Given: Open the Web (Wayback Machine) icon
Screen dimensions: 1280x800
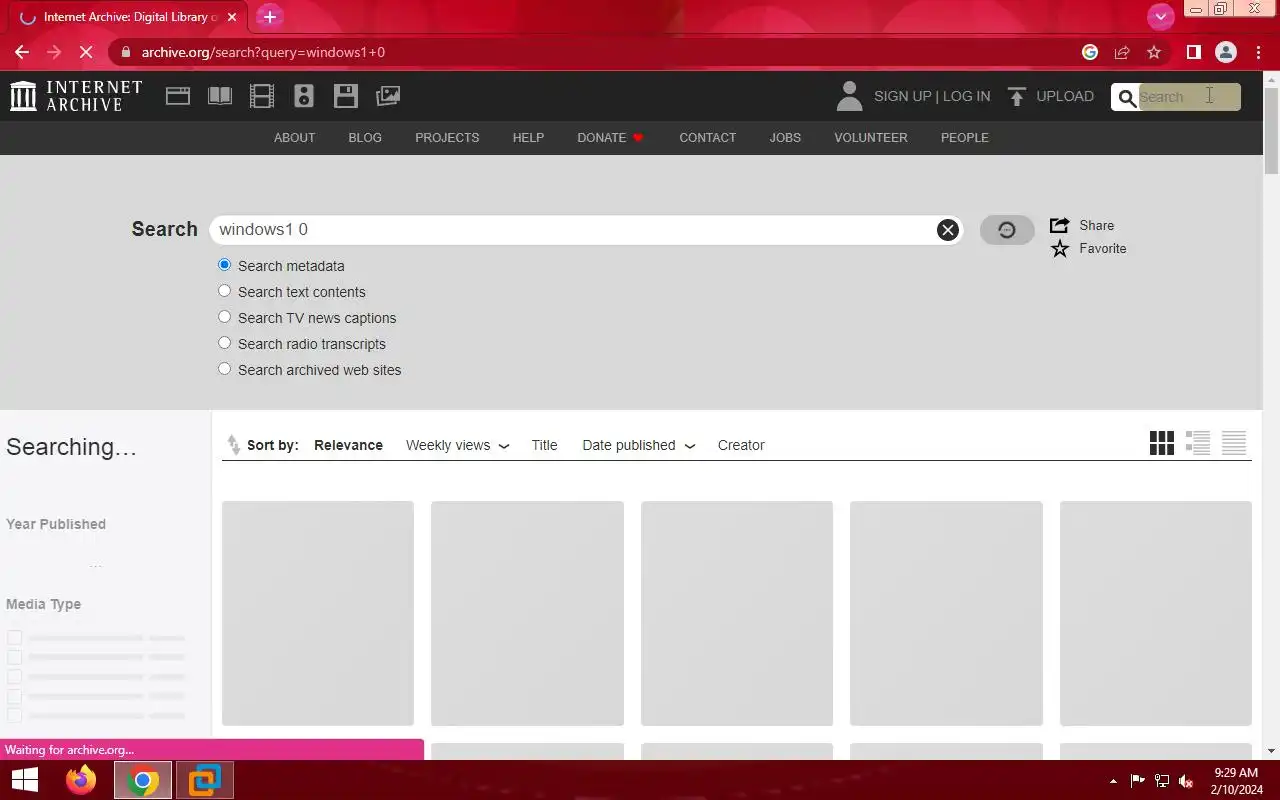Looking at the screenshot, I should (x=178, y=96).
